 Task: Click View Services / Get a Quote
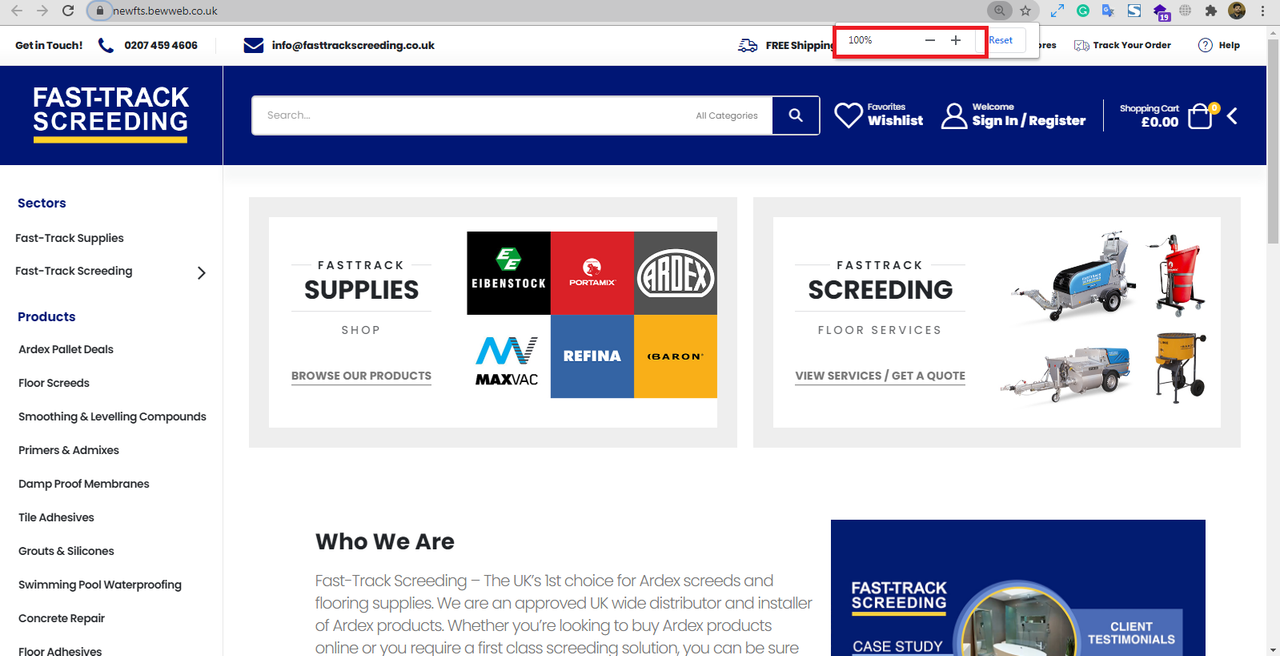click(x=880, y=376)
